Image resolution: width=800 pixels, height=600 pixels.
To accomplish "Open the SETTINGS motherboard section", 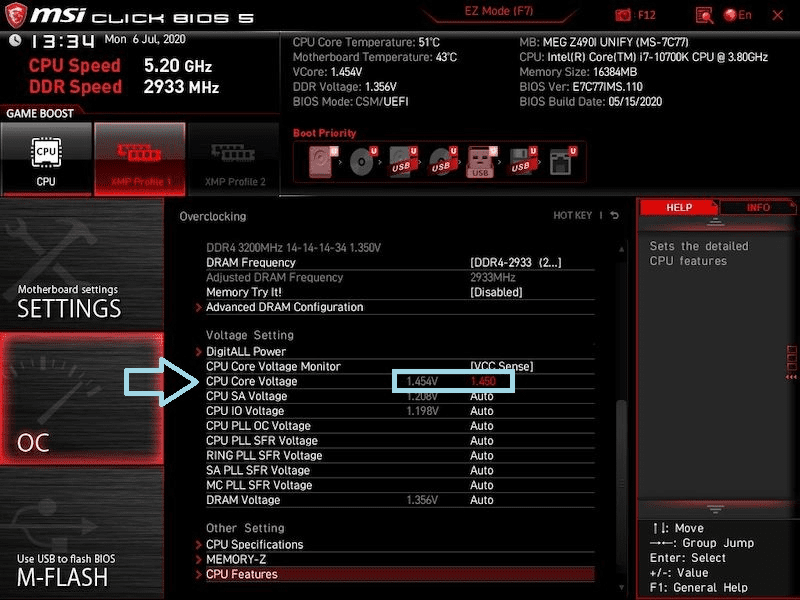I will [82, 264].
